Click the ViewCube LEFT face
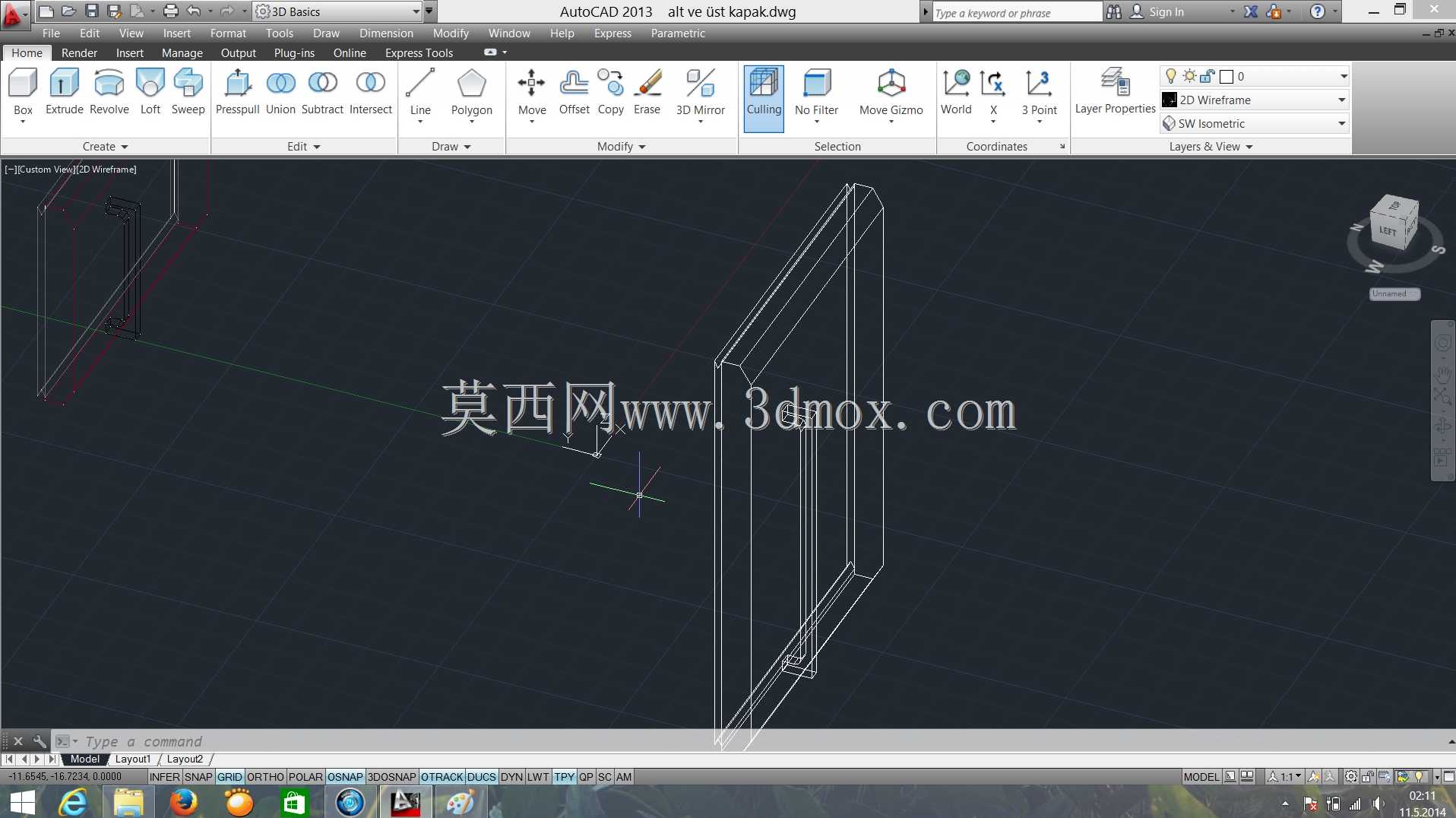This screenshot has height=818, width=1456. [1388, 230]
